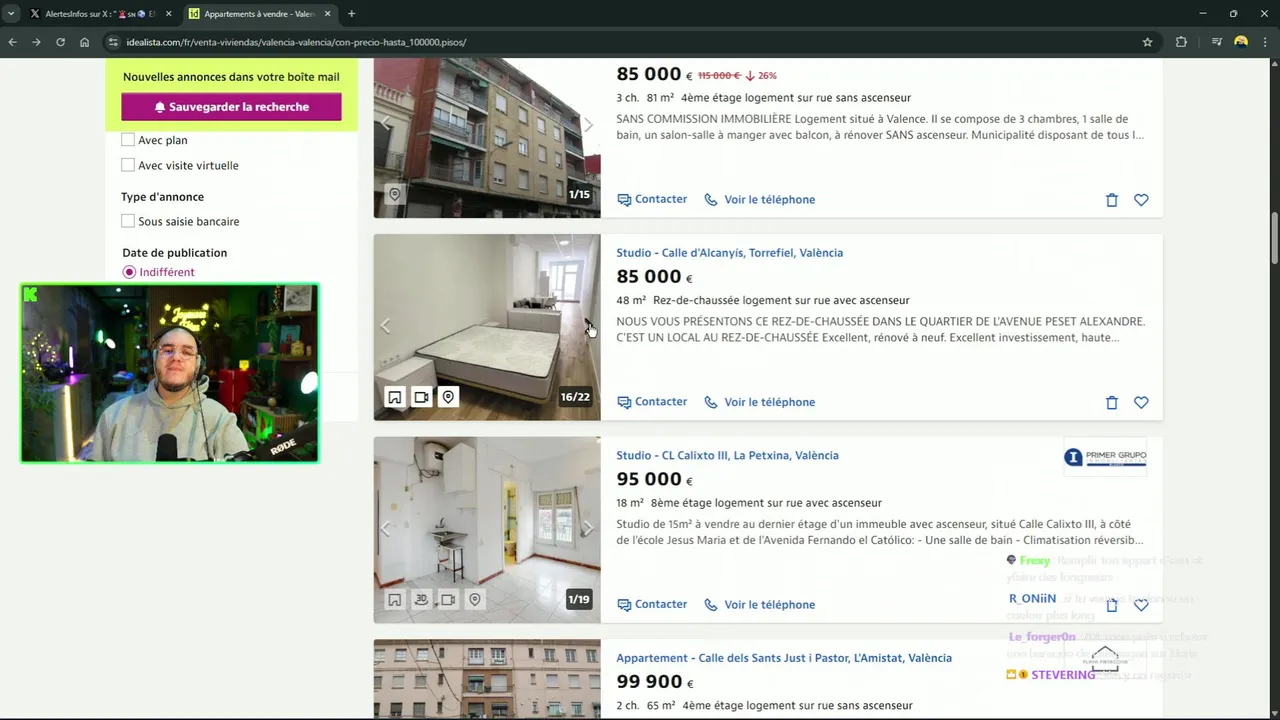Show next photo of the first 85 000 listing
This screenshot has width=1280, height=720.
(588, 124)
